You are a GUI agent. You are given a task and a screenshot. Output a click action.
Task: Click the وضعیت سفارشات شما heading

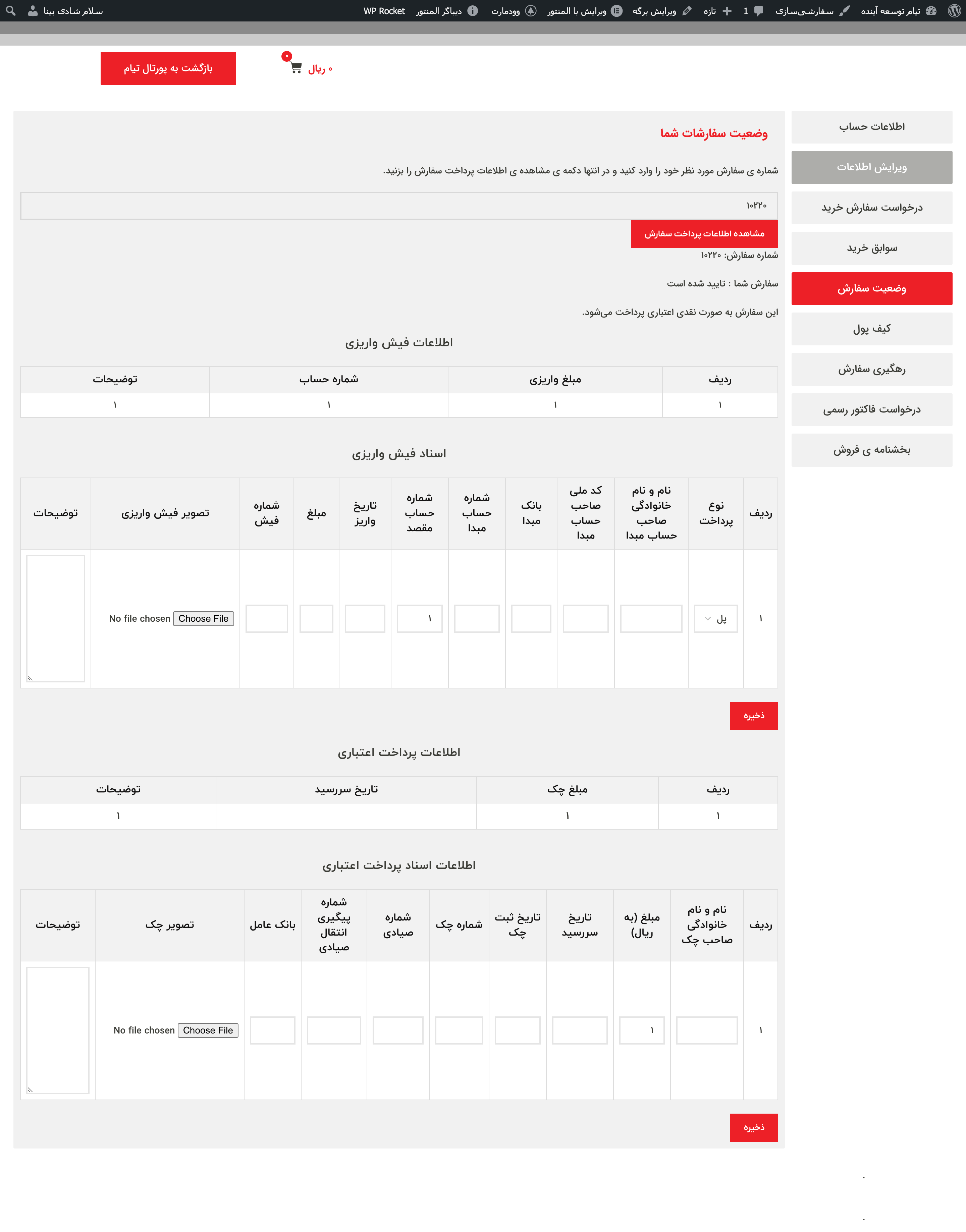coord(714,133)
